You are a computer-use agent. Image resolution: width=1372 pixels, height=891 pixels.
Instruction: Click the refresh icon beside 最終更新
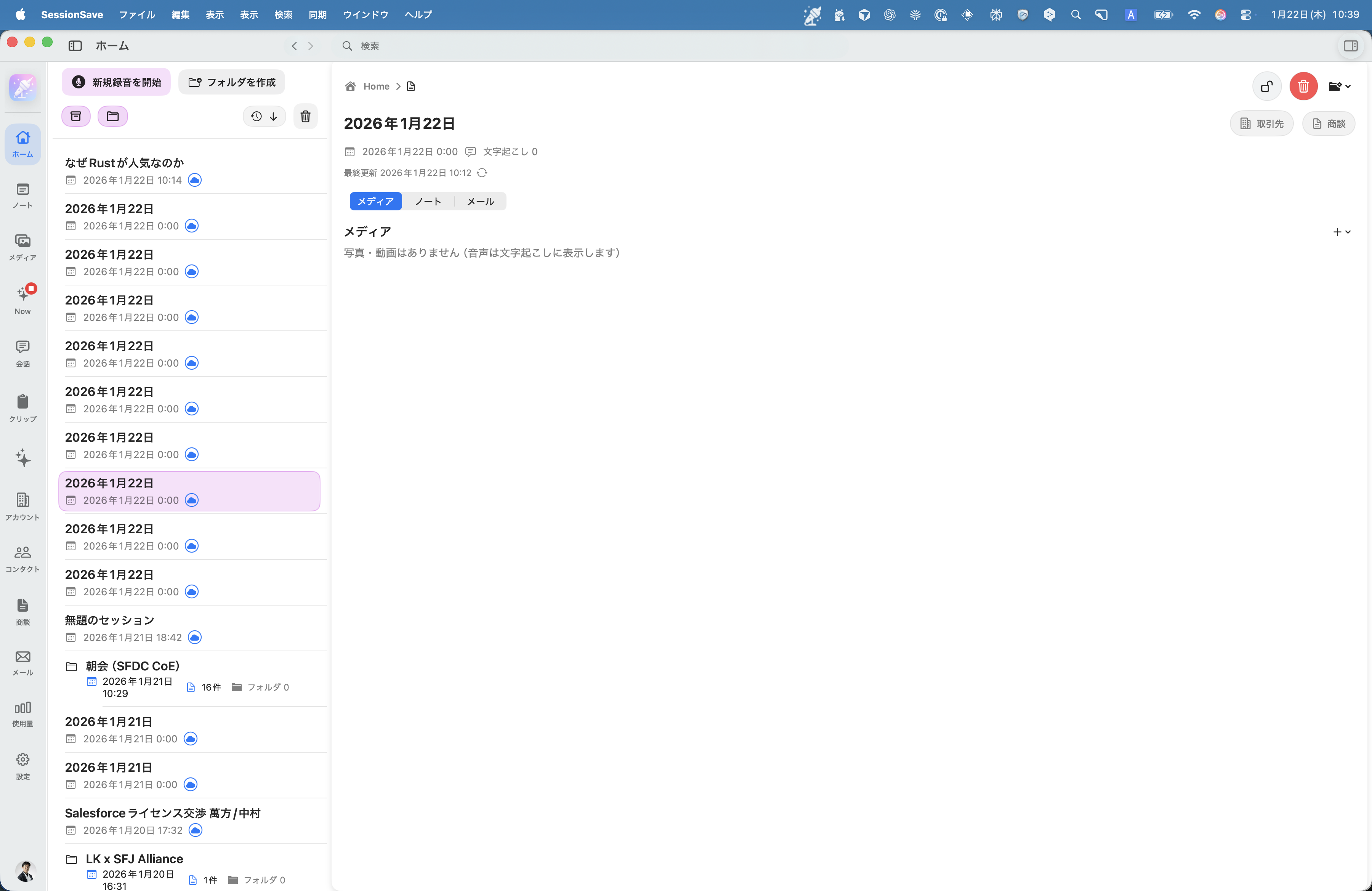click(482, 173)
